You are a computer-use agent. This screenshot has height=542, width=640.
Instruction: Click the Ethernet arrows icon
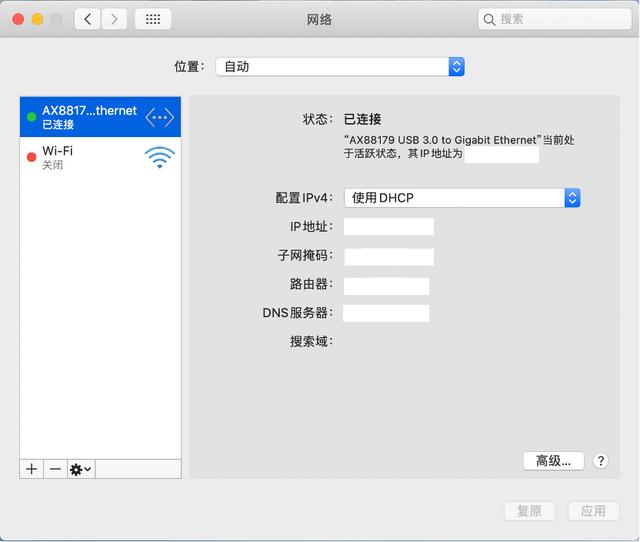[160, 117]
